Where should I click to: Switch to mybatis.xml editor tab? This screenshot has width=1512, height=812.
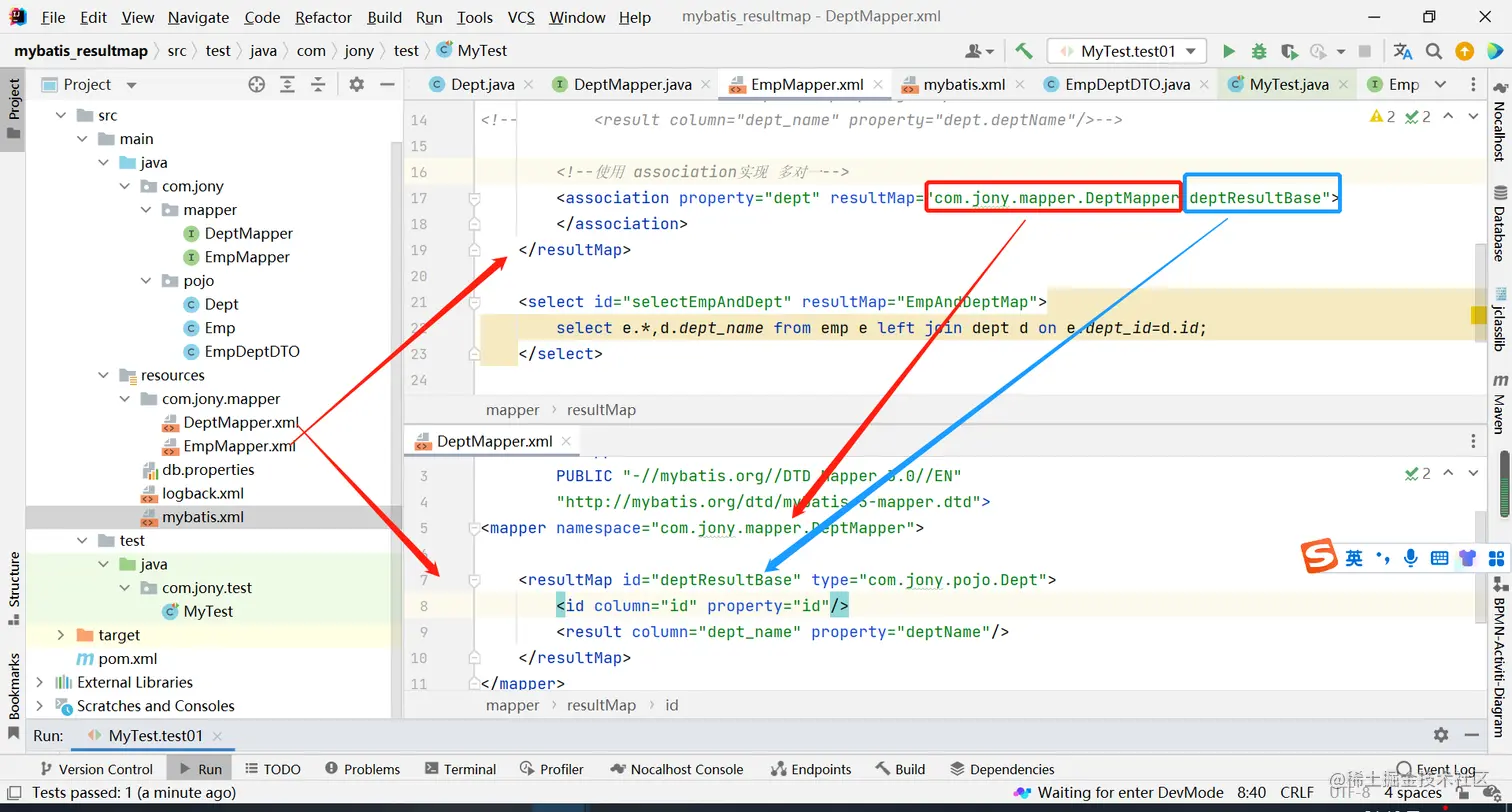(964, 85)
